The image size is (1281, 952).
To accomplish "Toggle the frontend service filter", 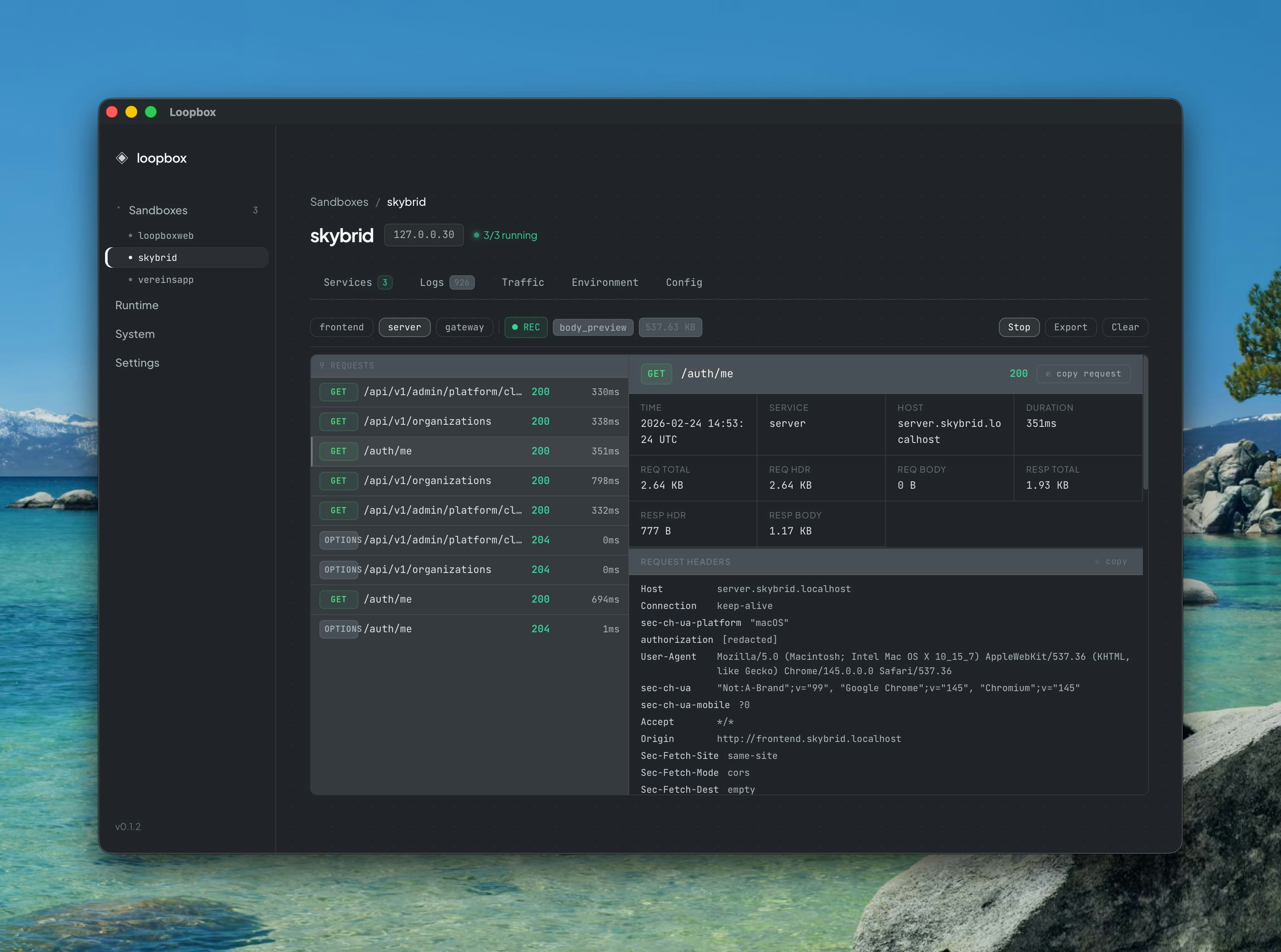I will 342,327.
